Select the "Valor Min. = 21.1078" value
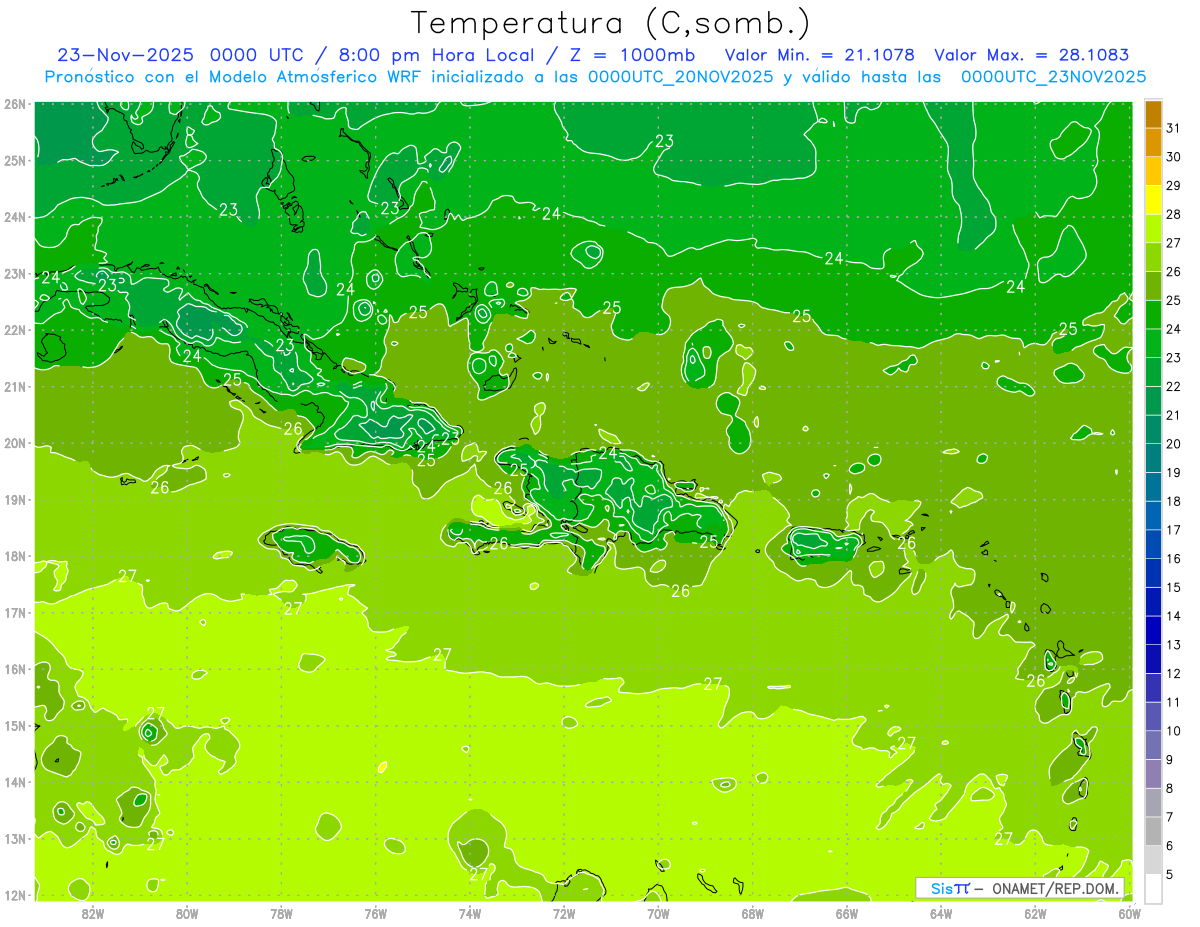Screen dimensions: 1200x927 [820, 55]
